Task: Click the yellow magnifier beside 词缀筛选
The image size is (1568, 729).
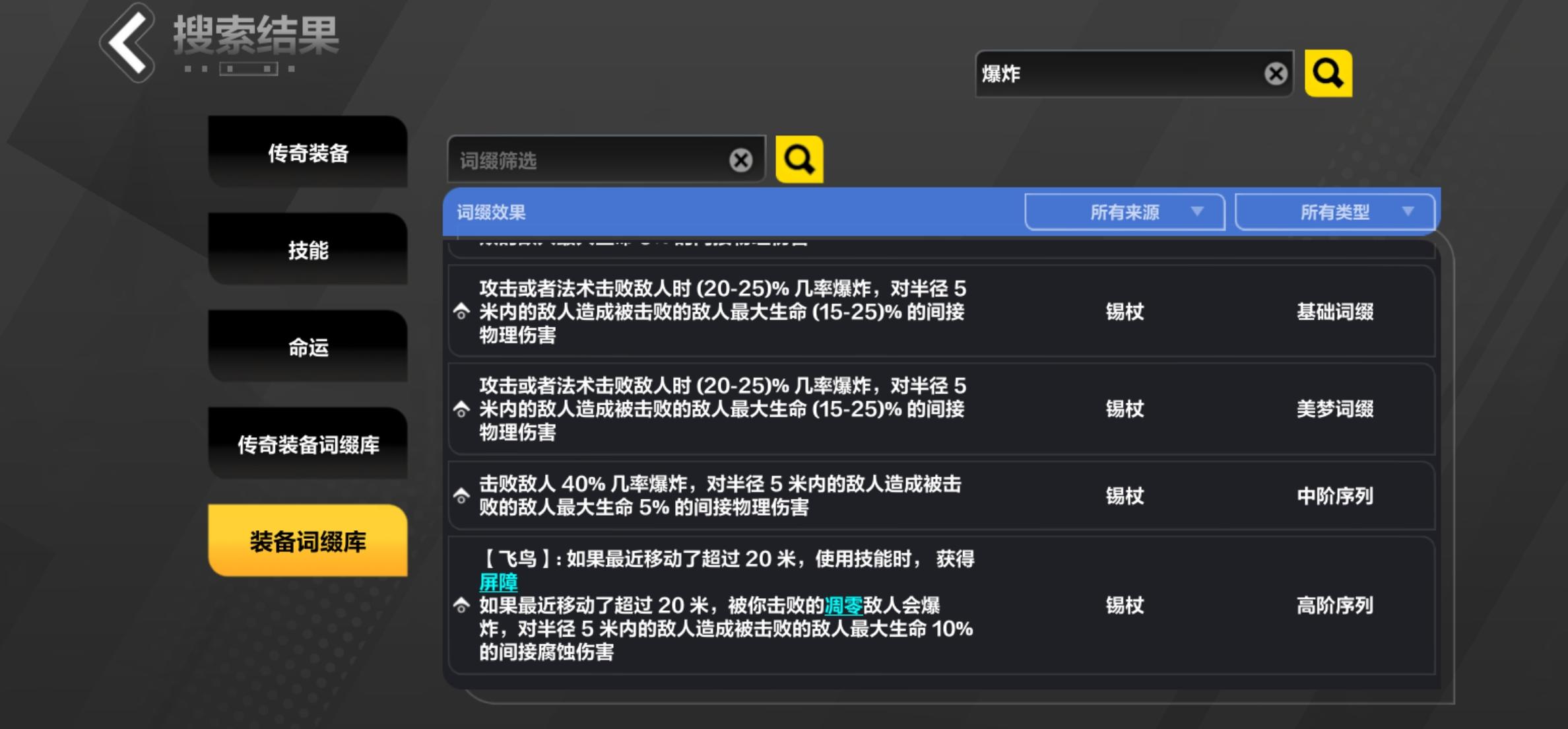Action: point(799,160)
